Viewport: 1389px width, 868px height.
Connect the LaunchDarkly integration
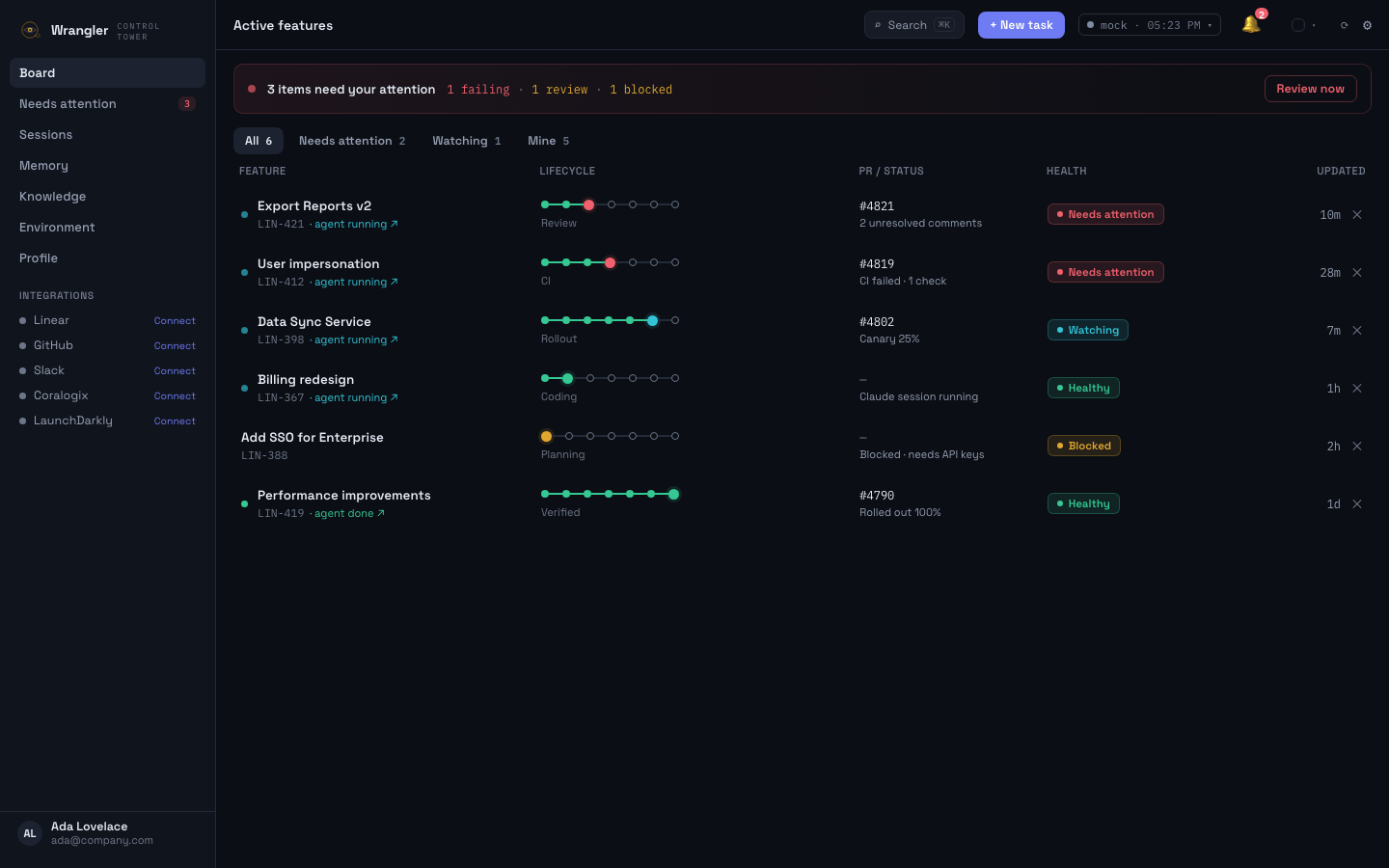click(x=175, y=420)
